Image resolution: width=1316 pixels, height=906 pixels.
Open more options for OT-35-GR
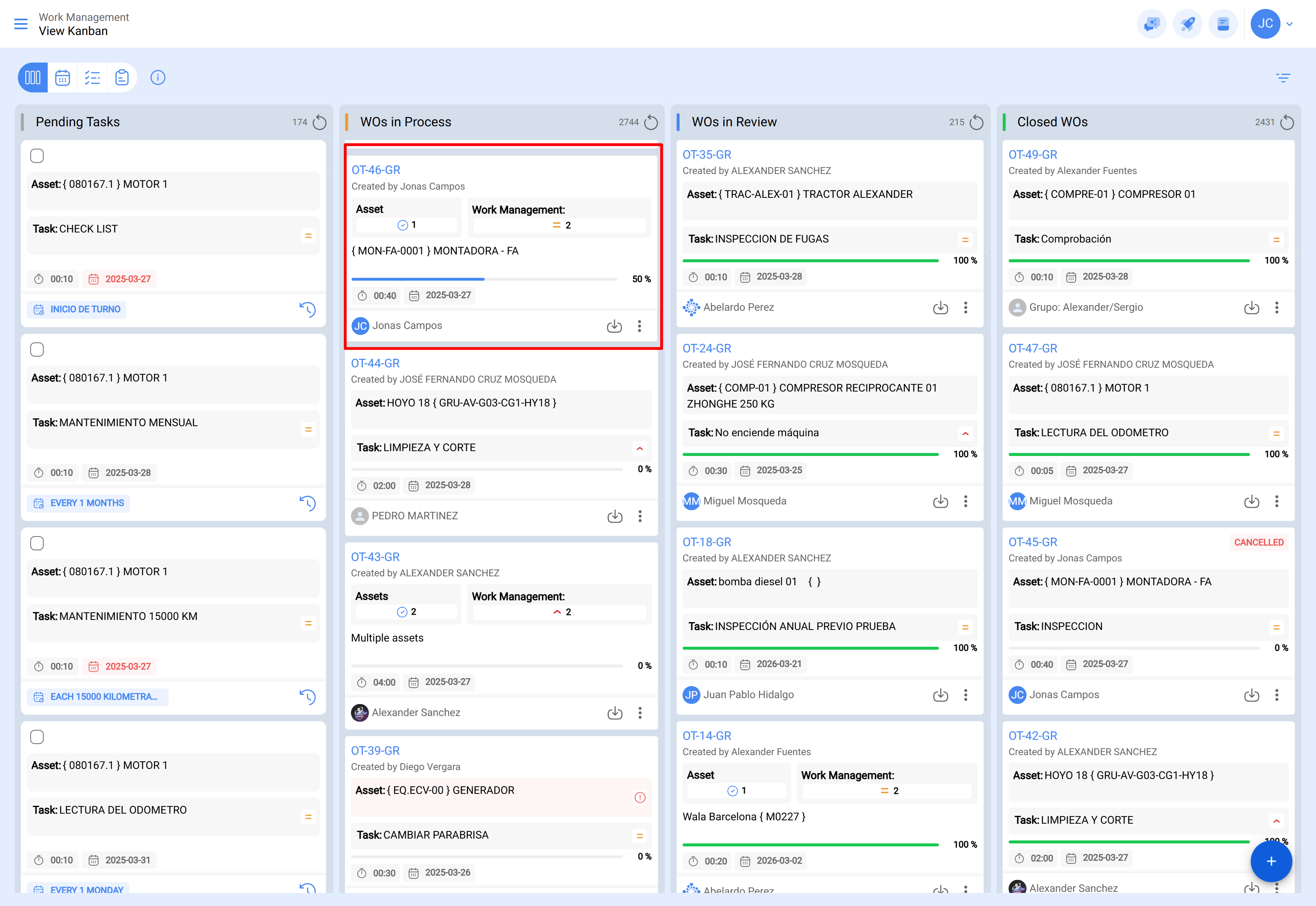tap(966, 308)
